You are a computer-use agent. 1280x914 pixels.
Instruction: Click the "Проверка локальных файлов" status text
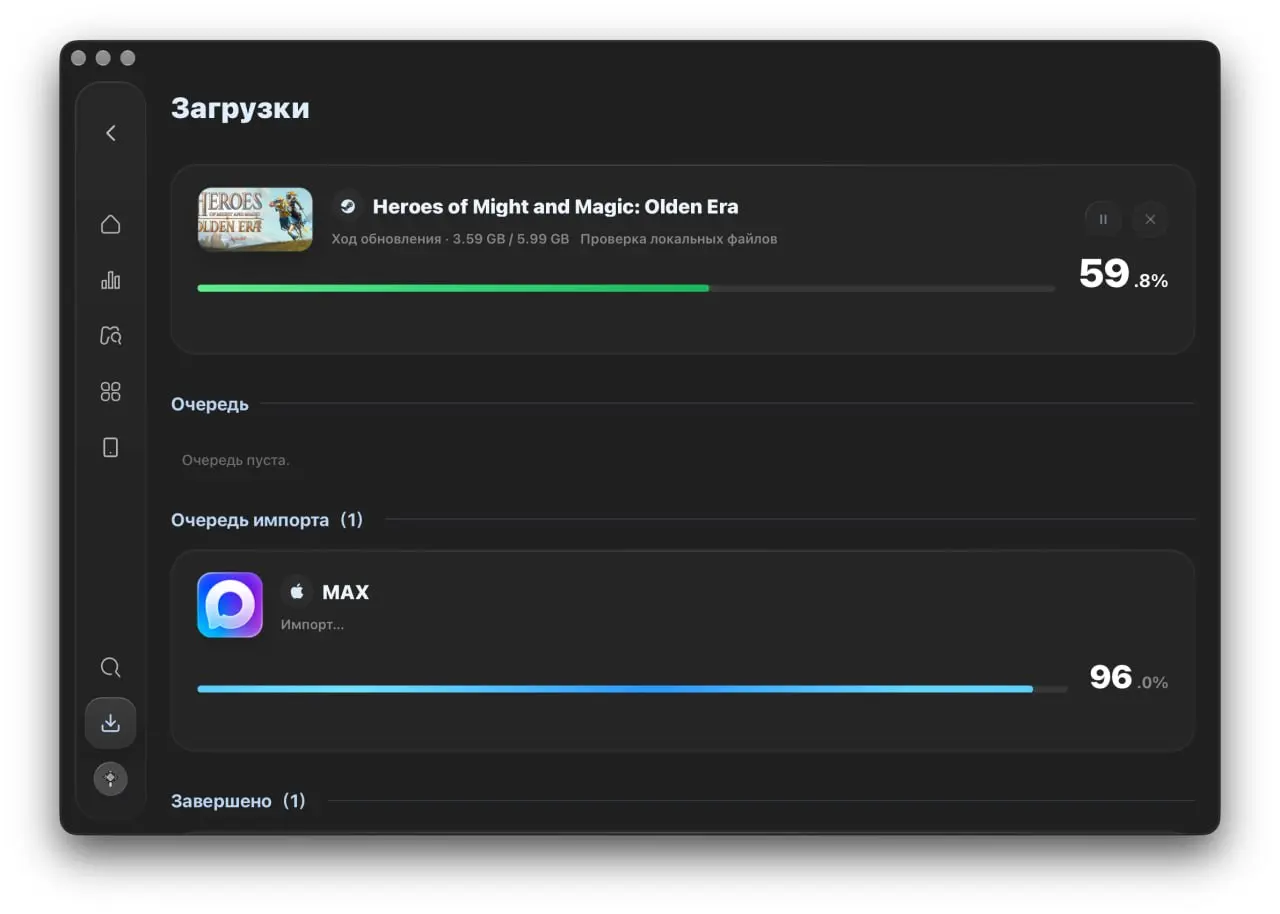click(679, 239)
